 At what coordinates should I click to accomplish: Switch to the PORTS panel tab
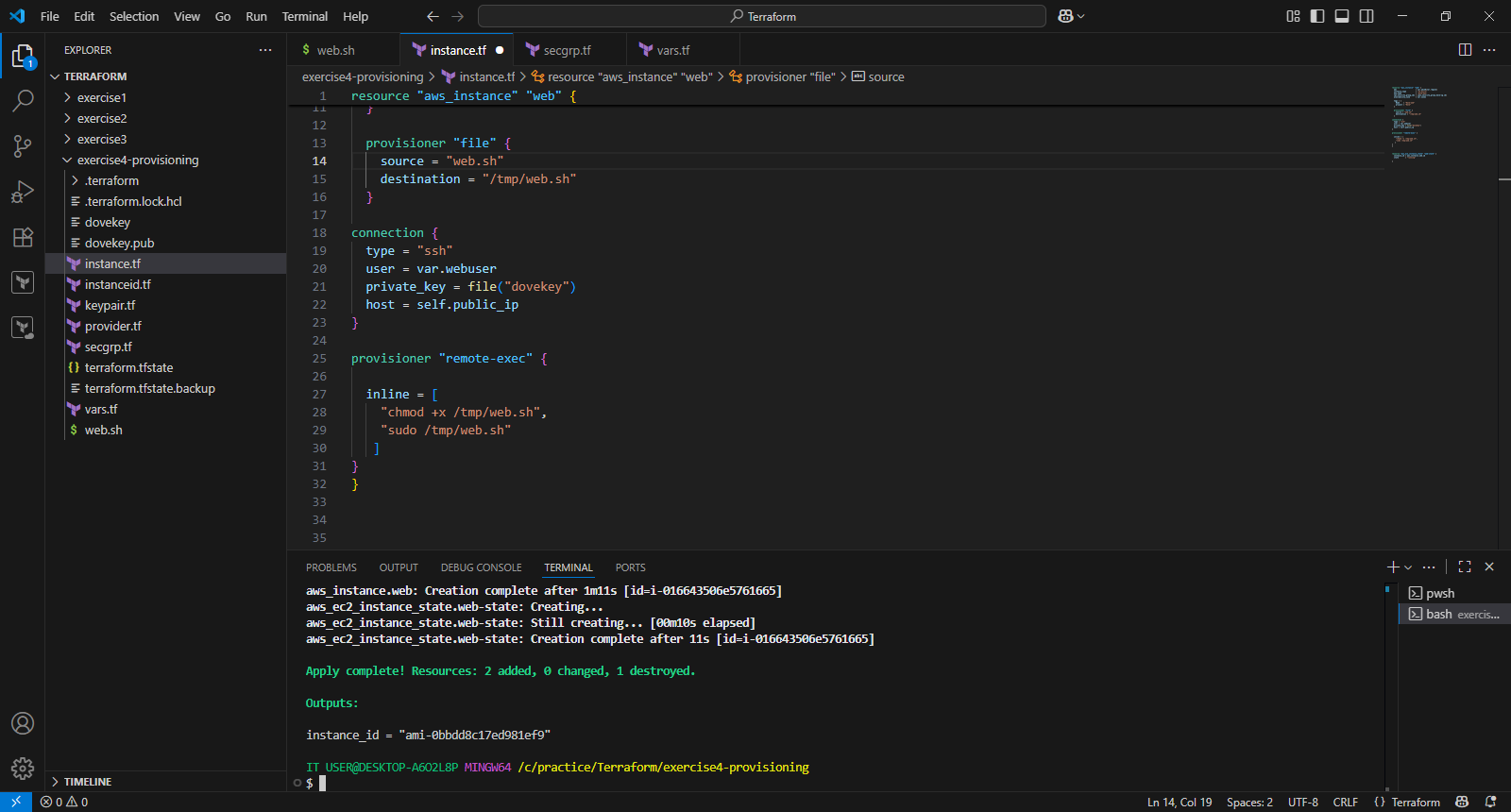(x=631, y=567)
